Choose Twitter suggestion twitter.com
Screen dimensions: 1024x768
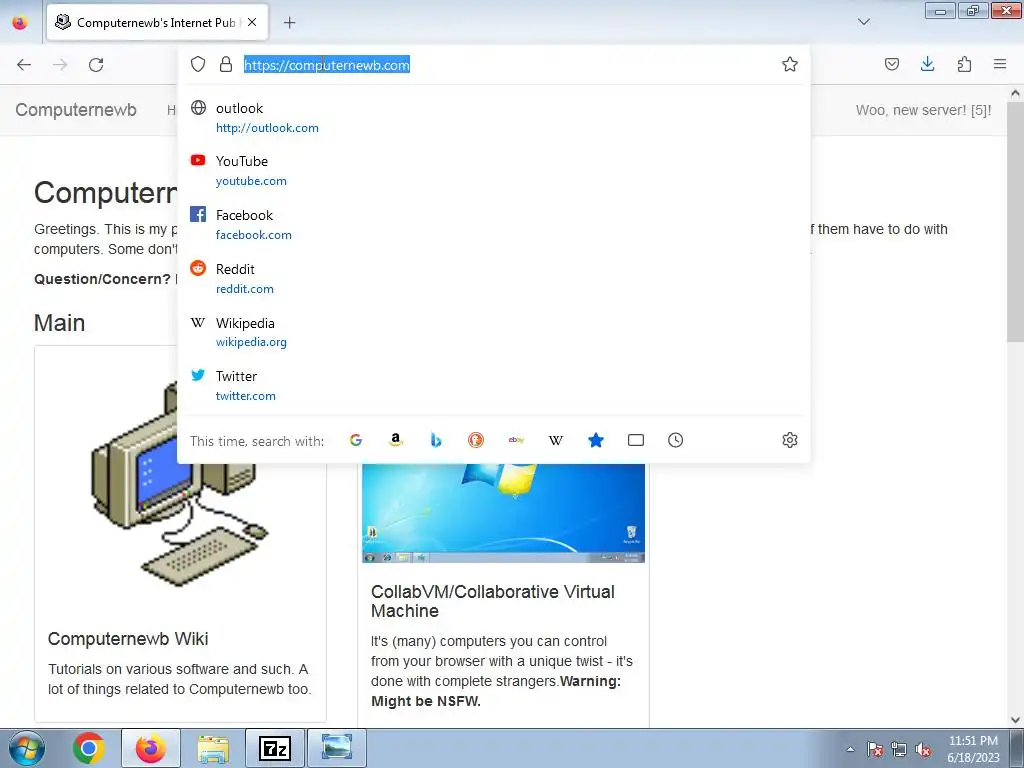pyautogui.click(x=494, y=385)
